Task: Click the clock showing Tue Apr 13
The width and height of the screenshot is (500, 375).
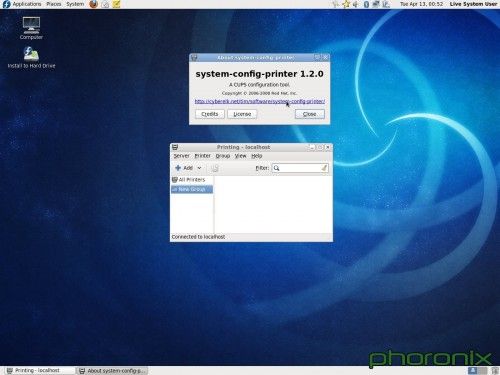Action: pyautogui.click(x=421, y=4)
